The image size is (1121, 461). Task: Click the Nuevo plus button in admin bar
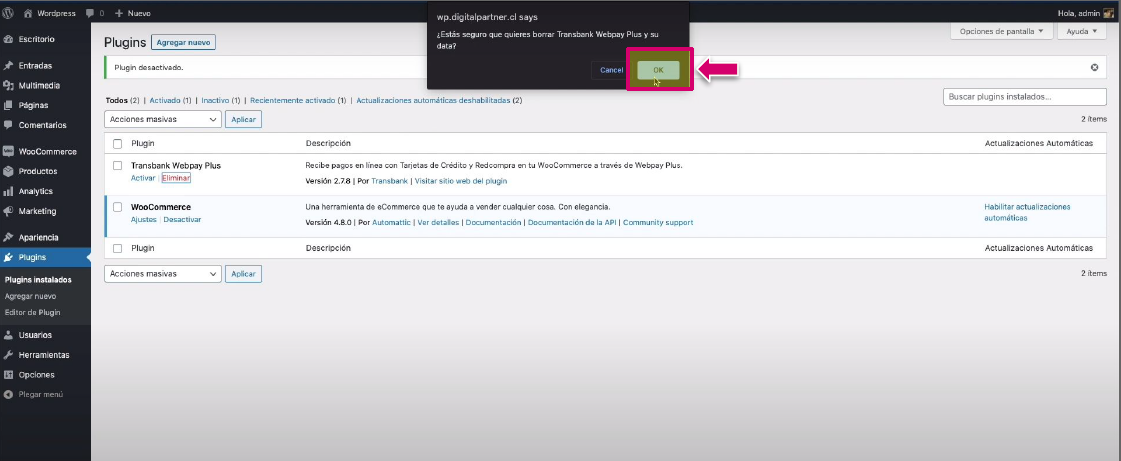coord(132,13)
